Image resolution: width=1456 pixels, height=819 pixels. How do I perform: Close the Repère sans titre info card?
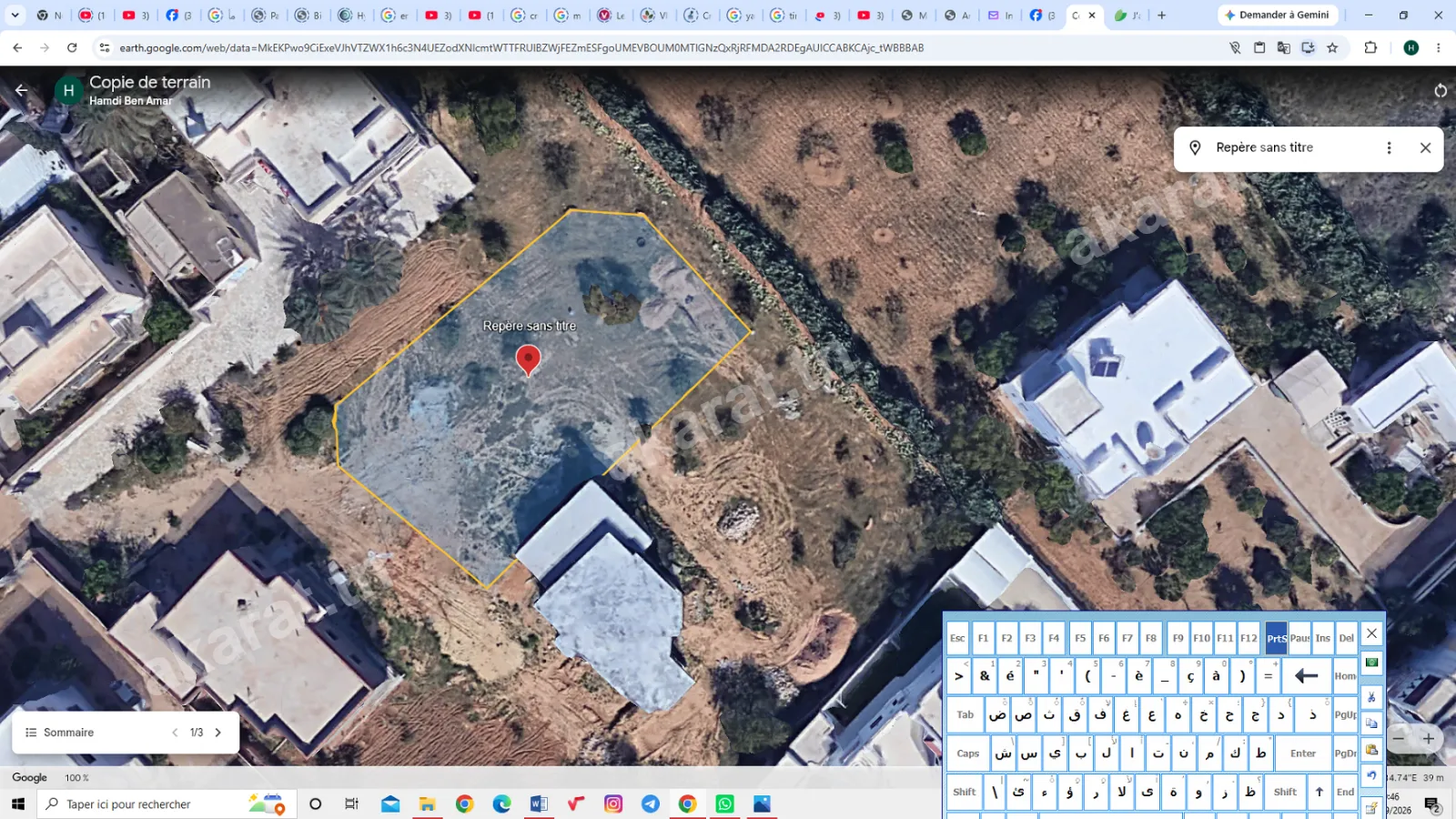1425,147
